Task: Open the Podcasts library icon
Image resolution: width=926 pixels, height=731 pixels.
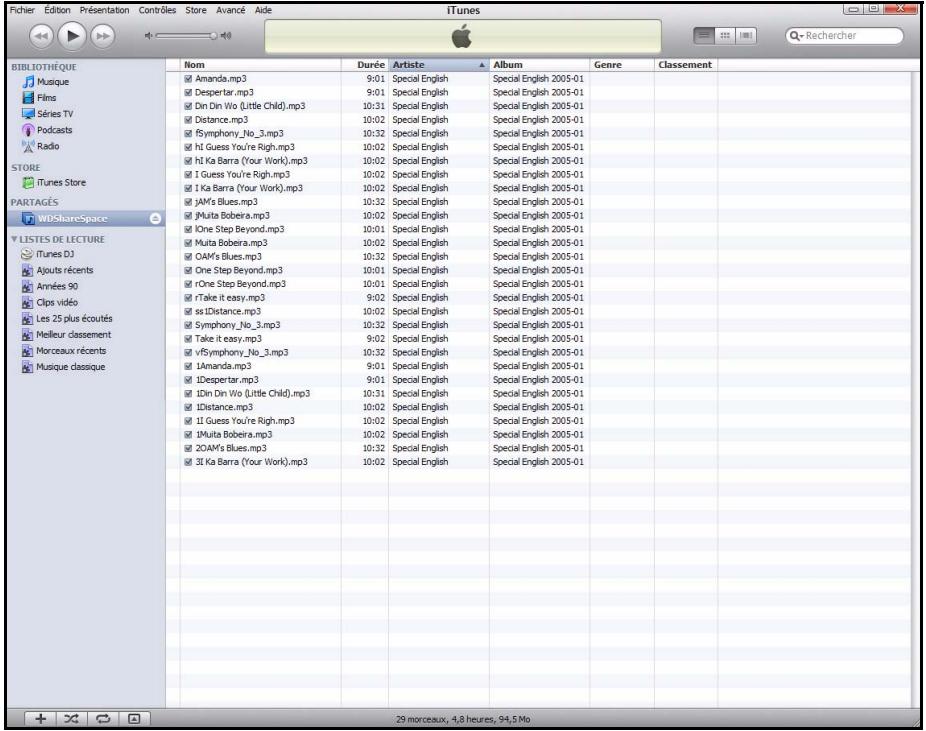Action: tap(28, 129)
